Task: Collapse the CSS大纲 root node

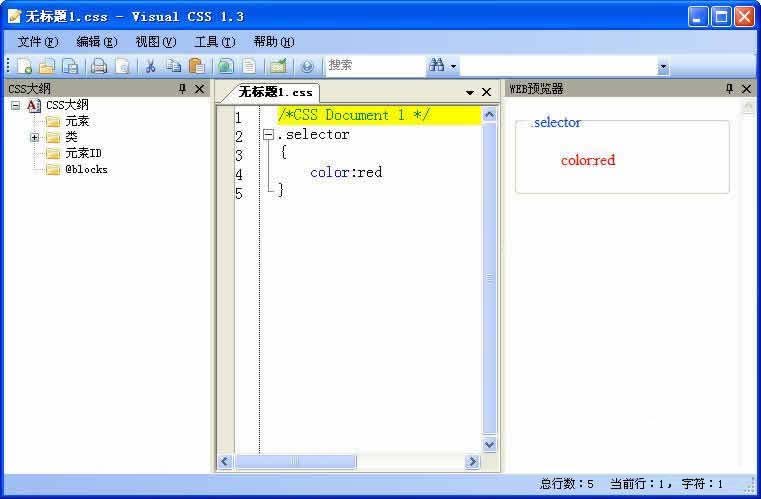Action: click(x=16, y=105)
